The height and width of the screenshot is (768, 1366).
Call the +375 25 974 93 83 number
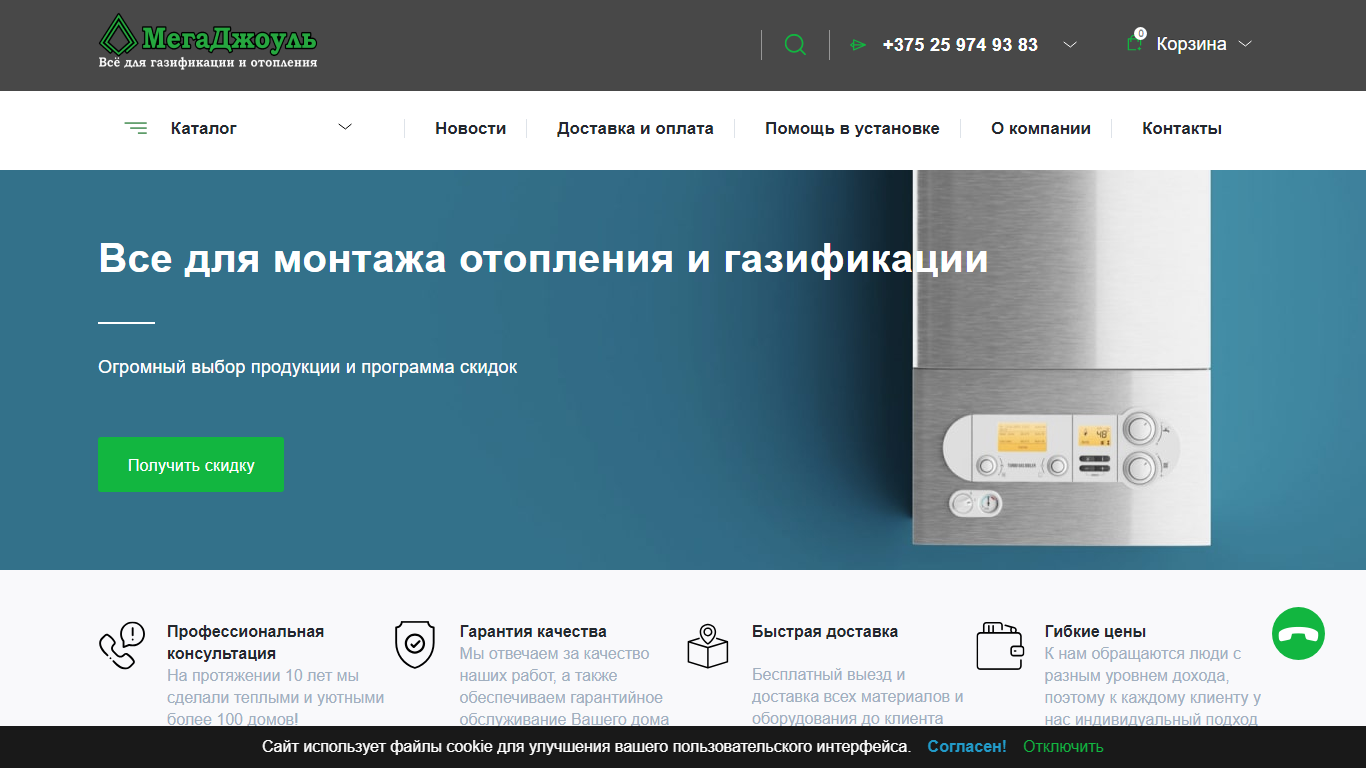(x=960, y=45)
